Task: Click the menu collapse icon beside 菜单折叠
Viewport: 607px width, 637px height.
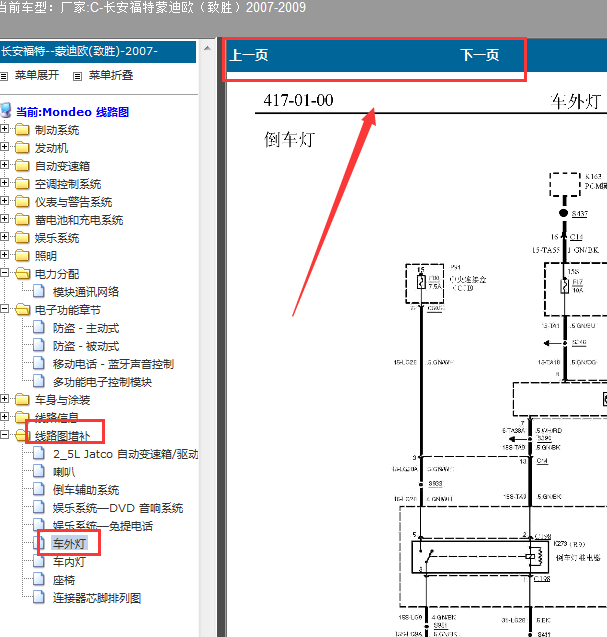Action: [77, 76]
